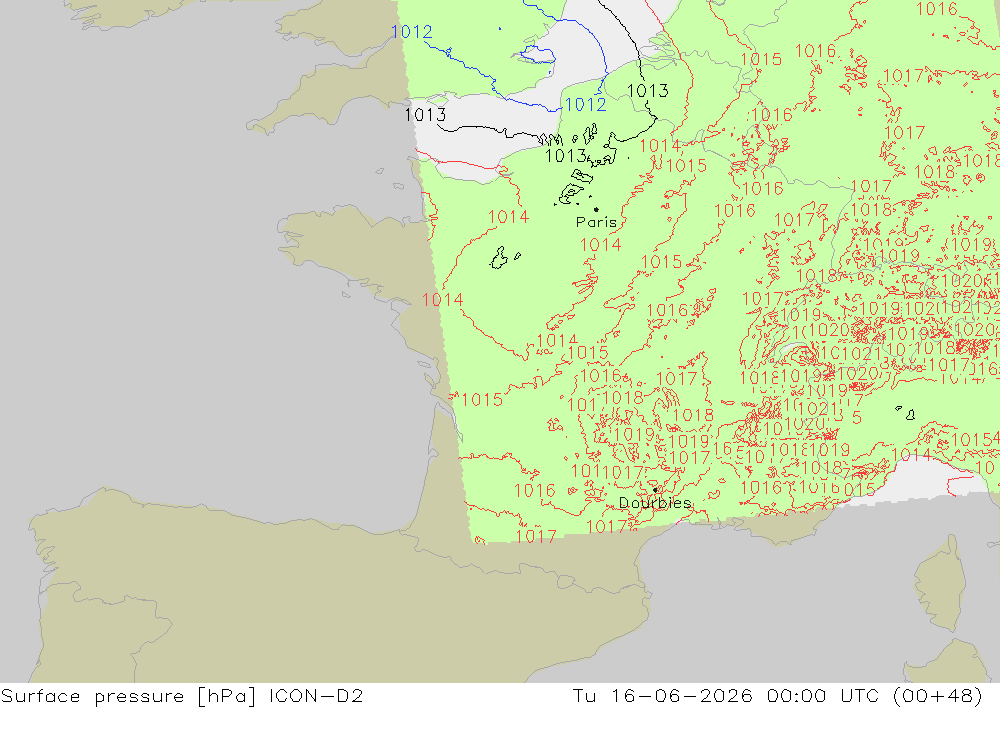
Task: Click the red 1014 label on the Atlantic edge
Action: click(x=442, y=300)
